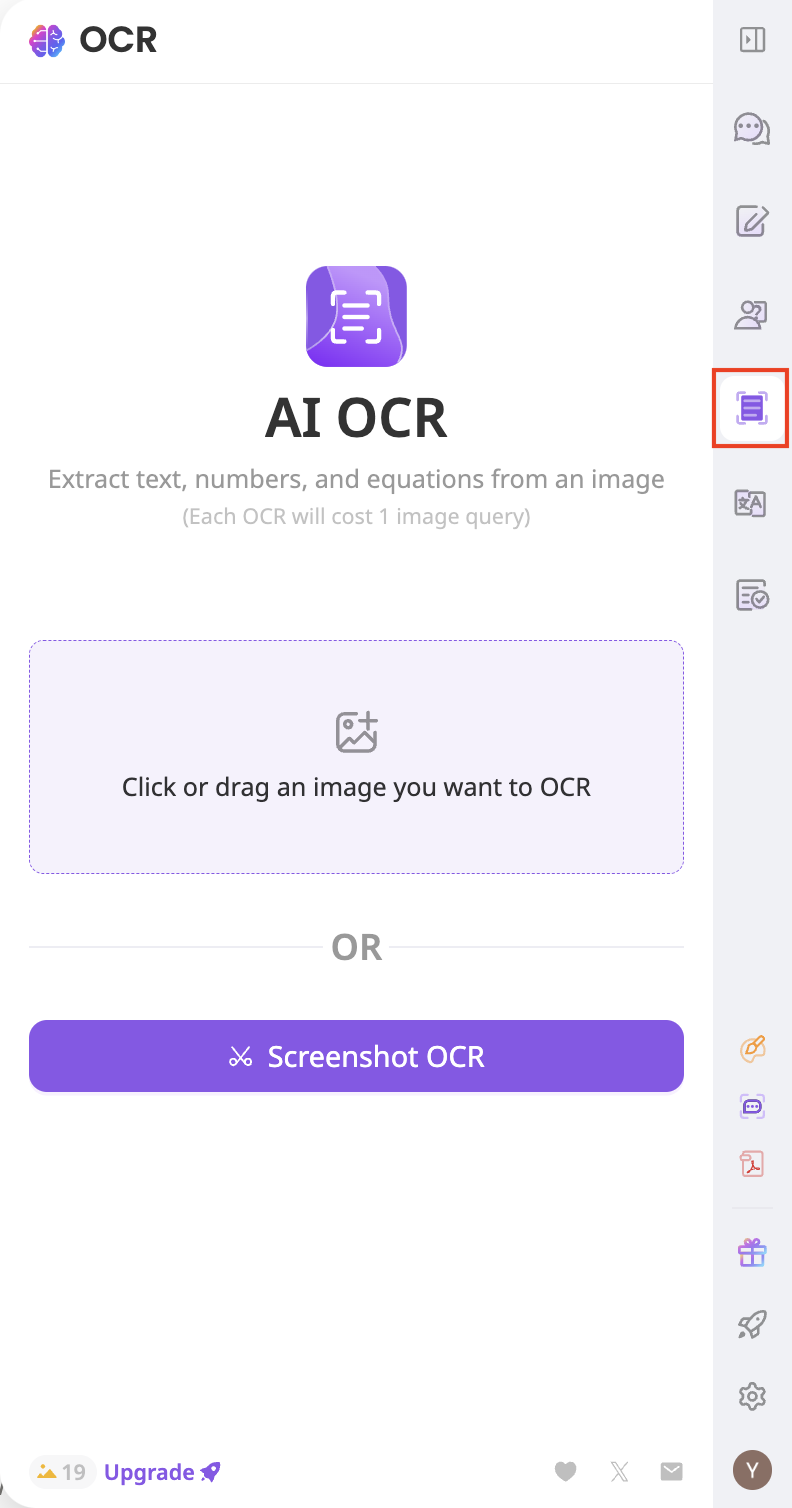
Task: Open the Settings gear
Action: (x=751, y=1396)
